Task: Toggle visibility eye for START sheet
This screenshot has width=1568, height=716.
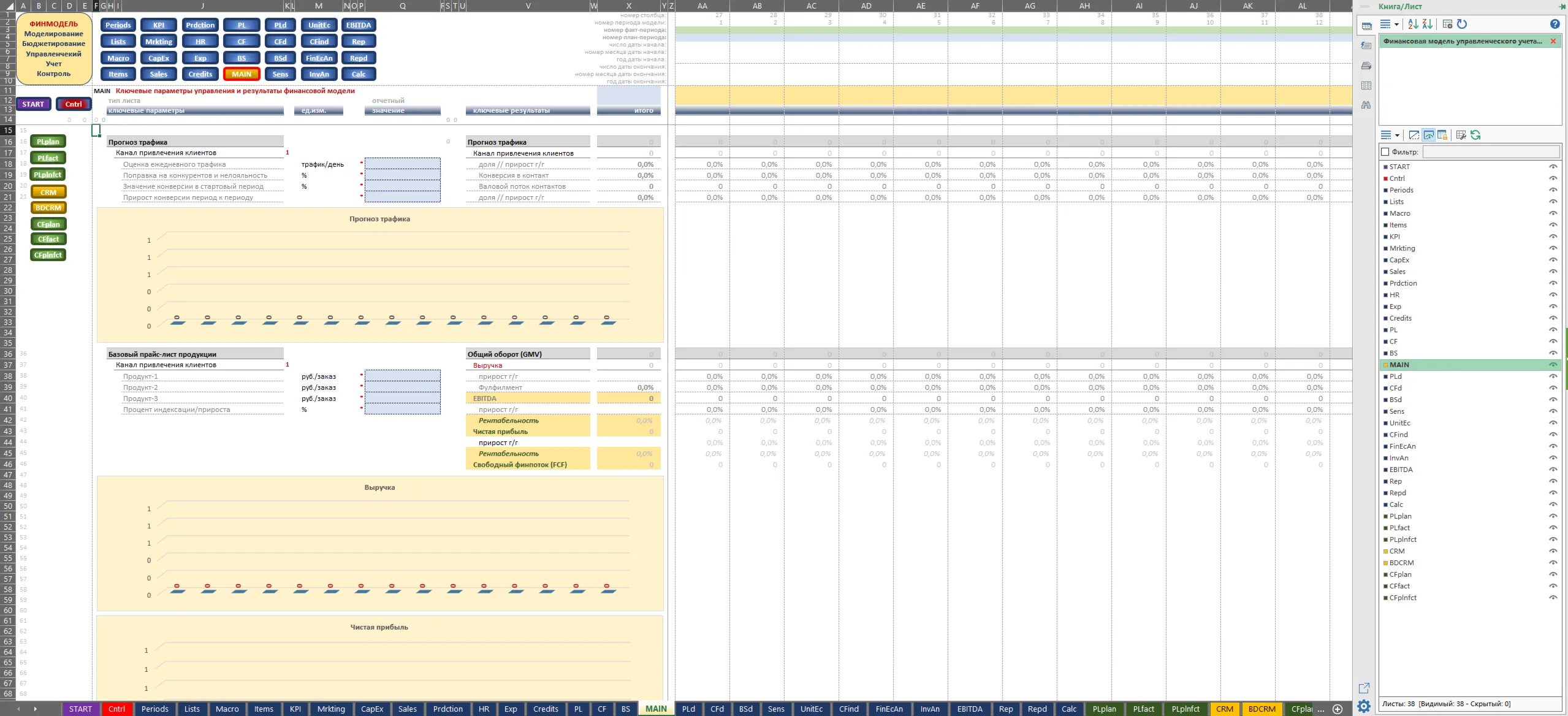Action: click(x=1553, y=167)
